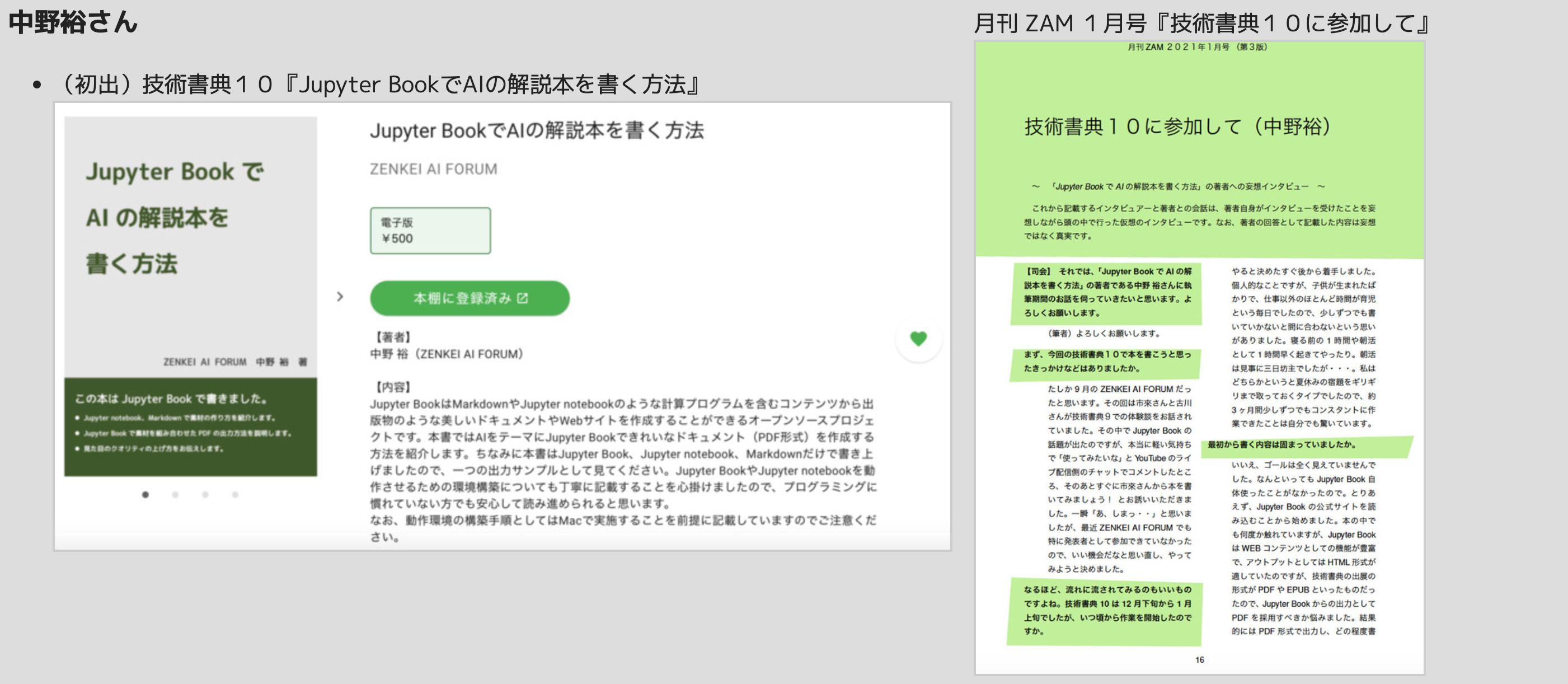This screenshot has height=684, width=1568.
Task: Click the magazine header 月刊 ZAM 2021年1月号（第3版）
Action: click(1198, 47)
